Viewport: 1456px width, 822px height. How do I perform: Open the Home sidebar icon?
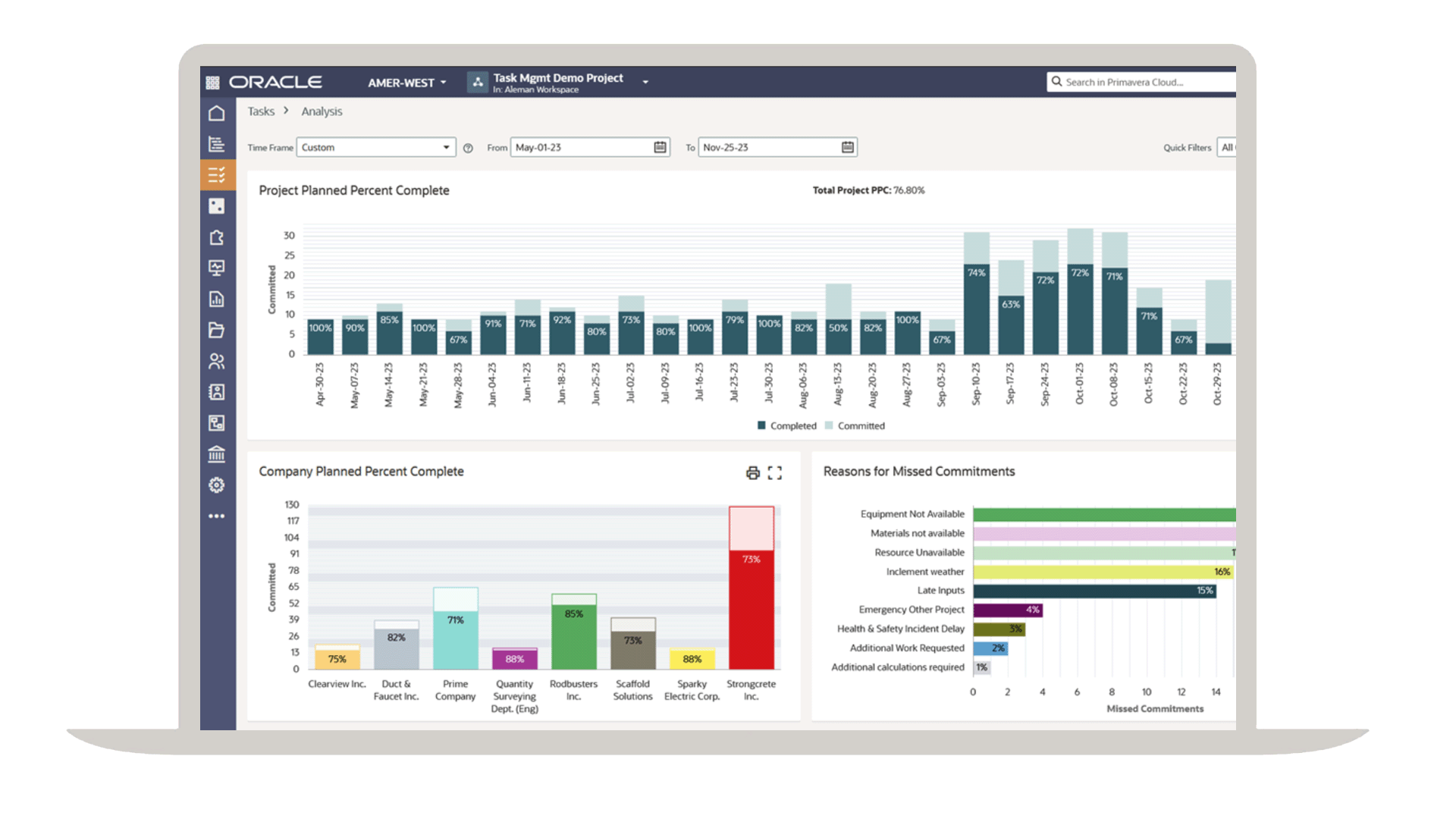point(217,114)
